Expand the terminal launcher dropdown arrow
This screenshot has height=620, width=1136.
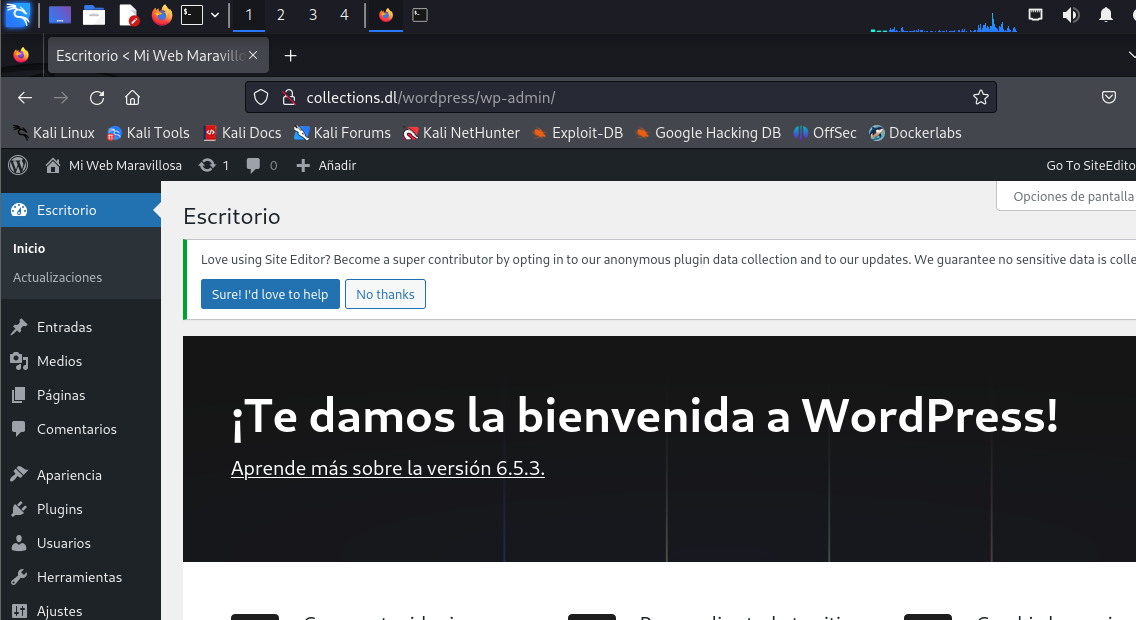click(215, 14)
